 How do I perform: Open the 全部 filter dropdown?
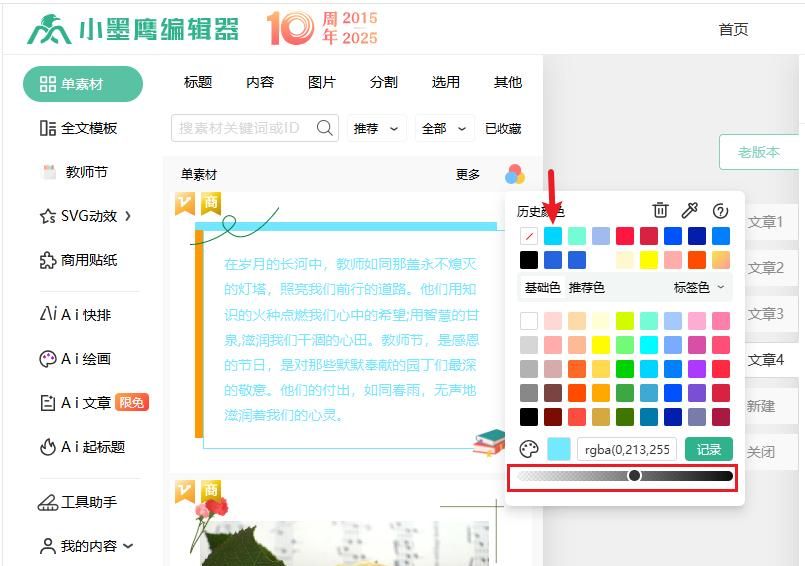[x=444, y=128]
